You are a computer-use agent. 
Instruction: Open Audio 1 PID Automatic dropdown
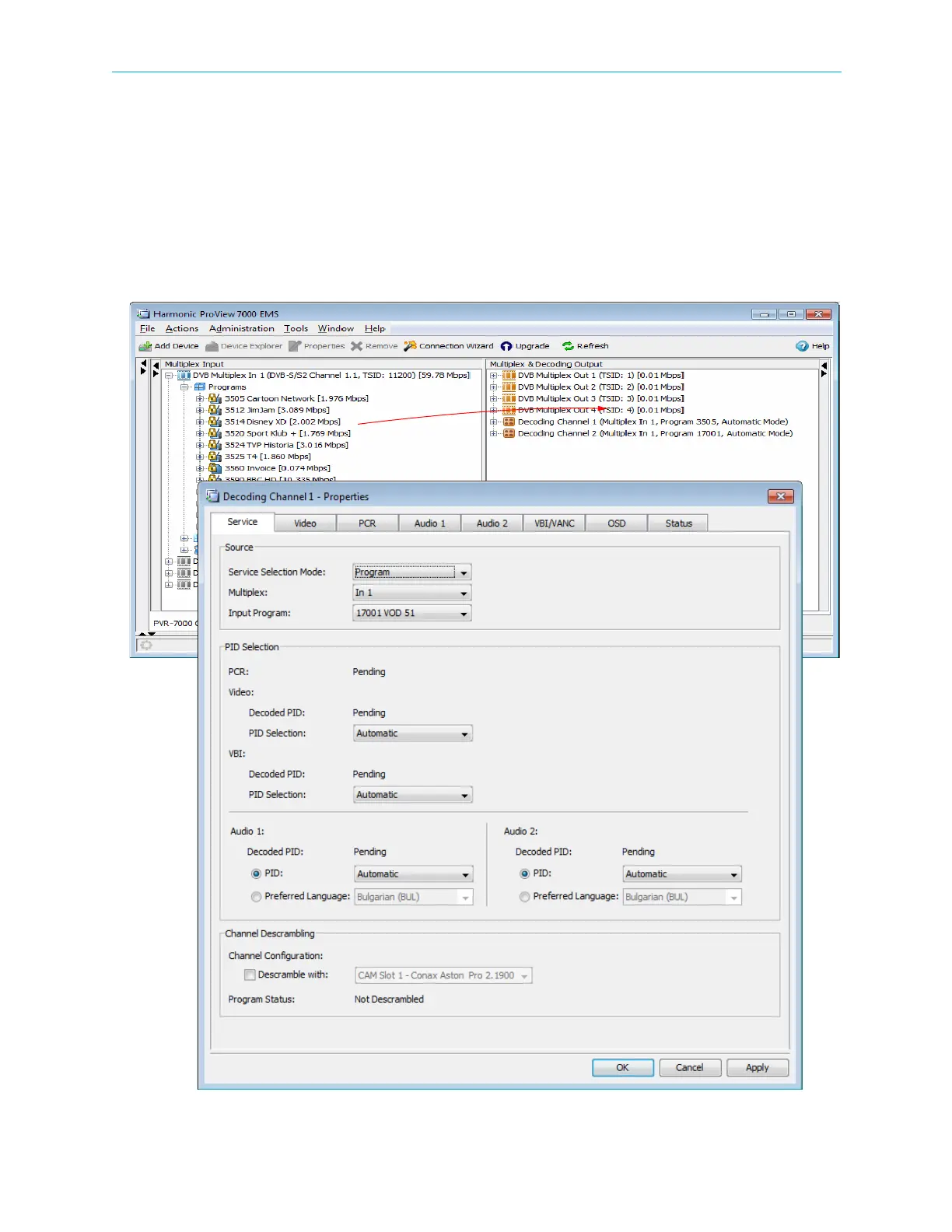414,874
